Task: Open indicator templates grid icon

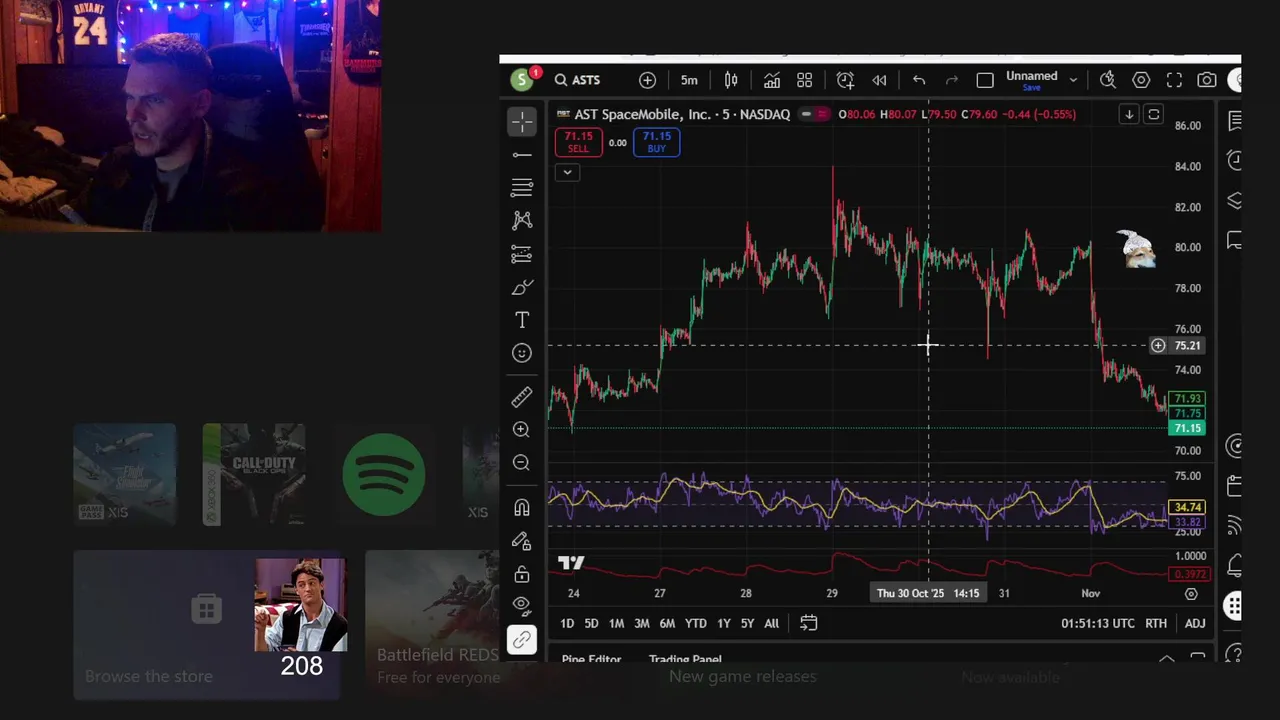Action: click(x=805, y=80)
